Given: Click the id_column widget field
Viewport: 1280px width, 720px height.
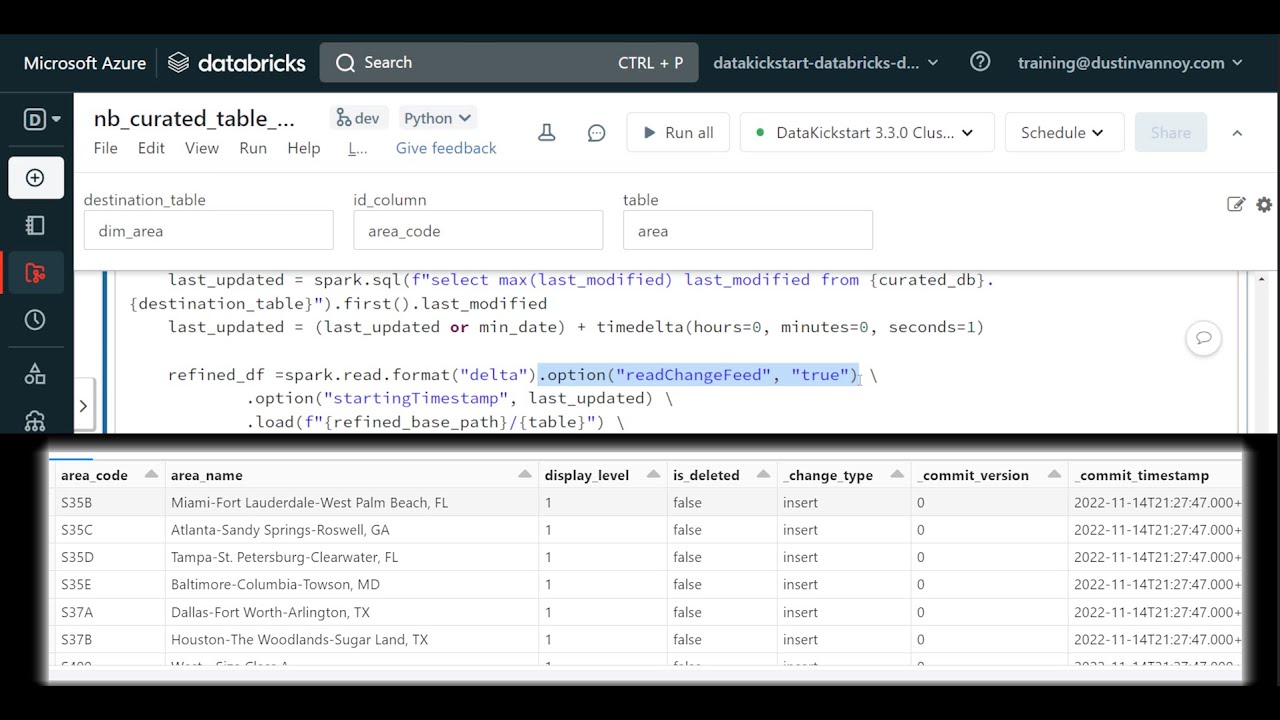Looking at the screenshot, I should (478, 230).
